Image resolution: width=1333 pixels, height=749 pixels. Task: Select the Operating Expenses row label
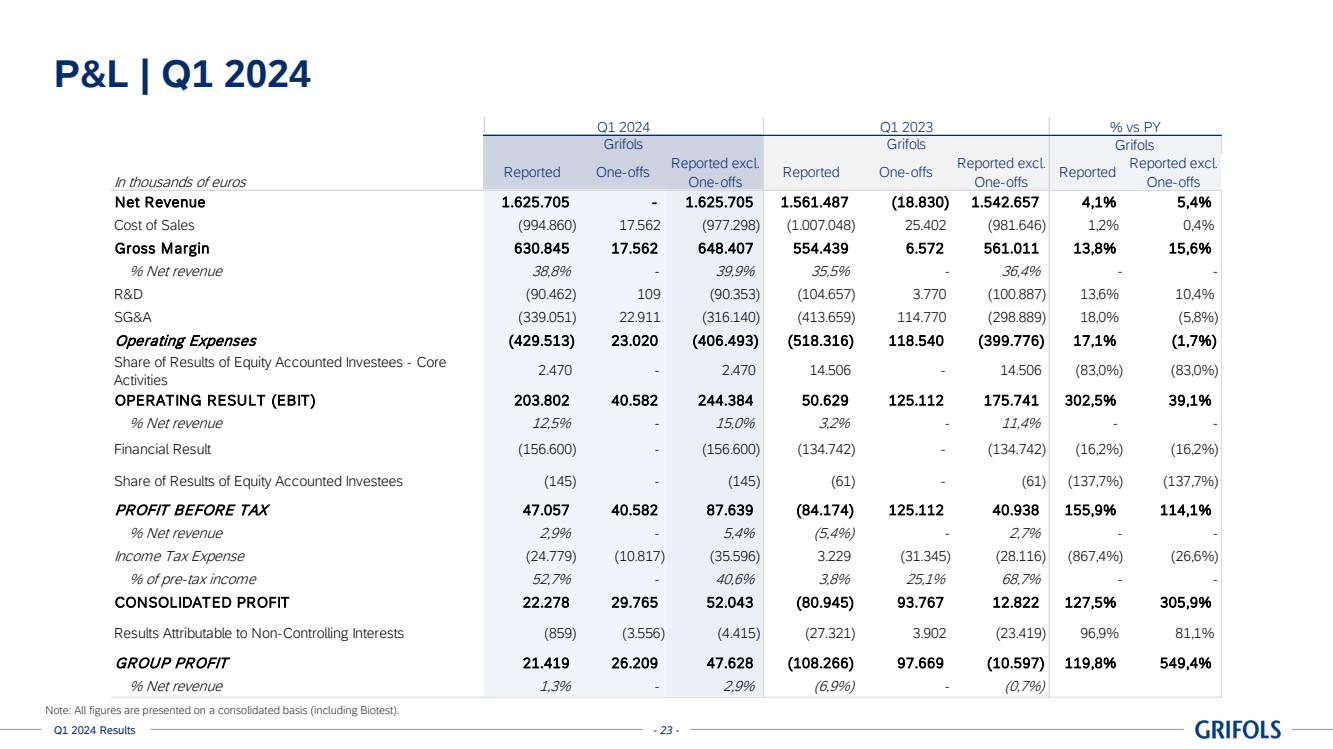coord(185,340)
